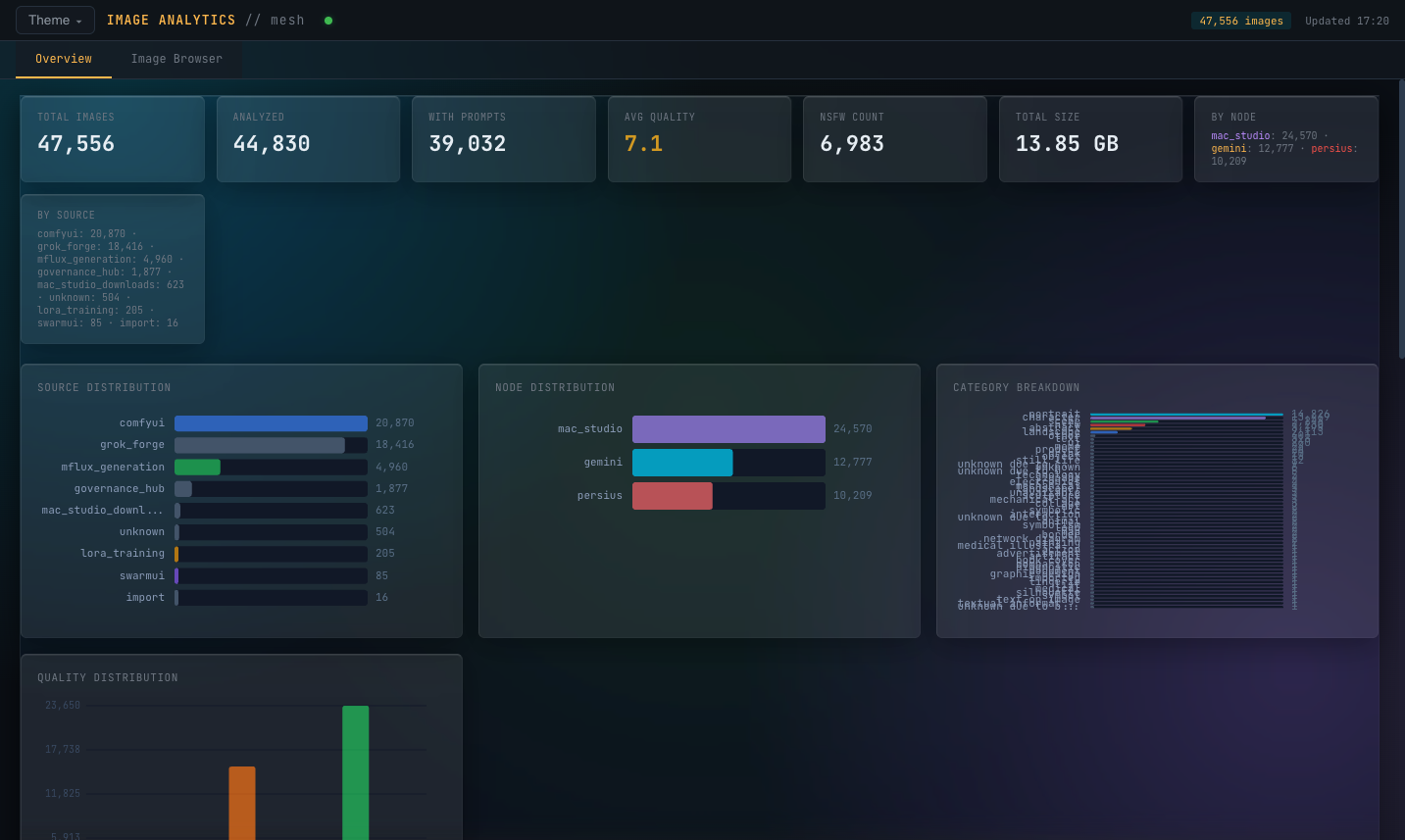
Task: Select the Analyzed stat card
Action: (x=308, y=139)
